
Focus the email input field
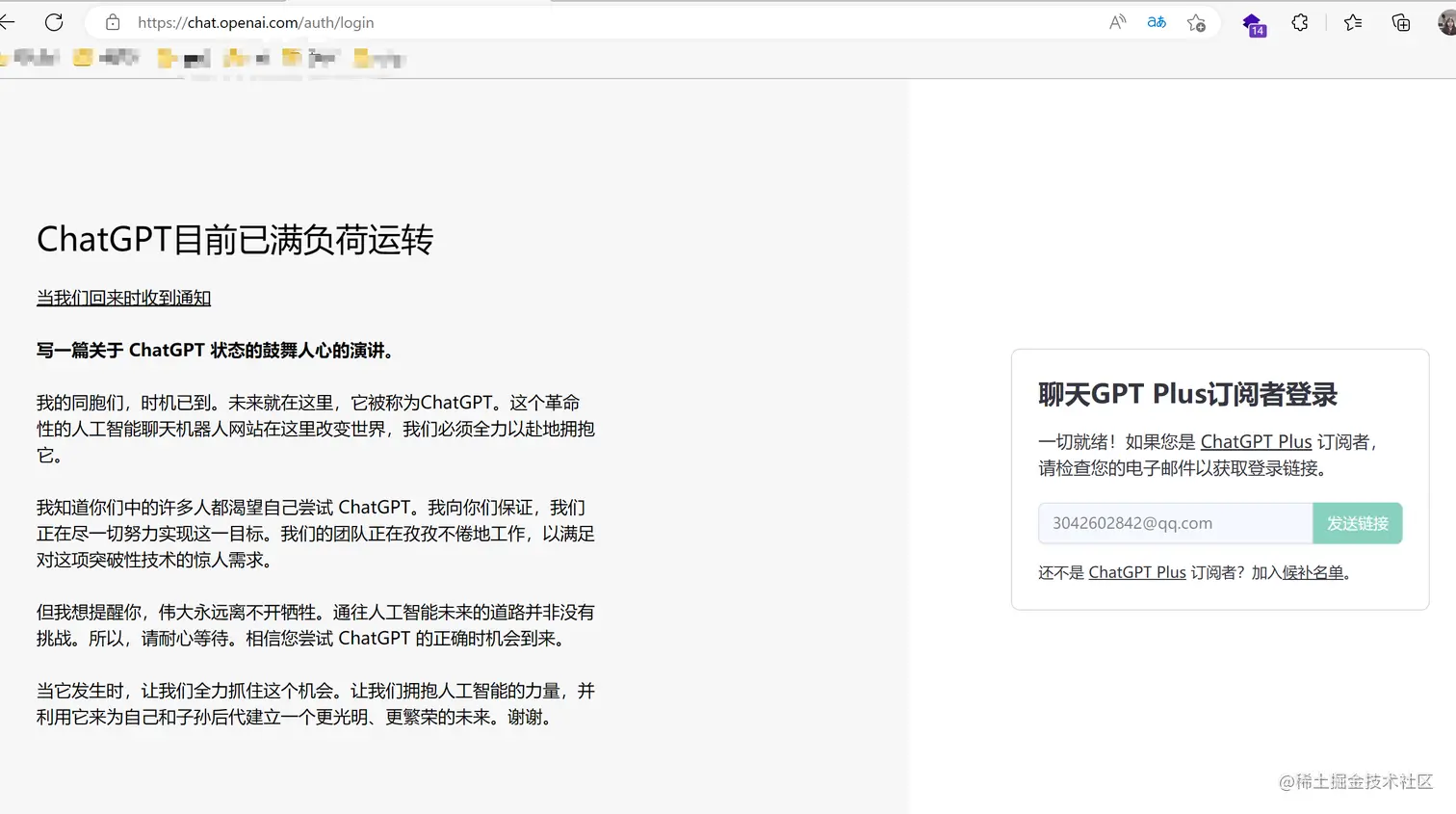tap(1175, 523)
